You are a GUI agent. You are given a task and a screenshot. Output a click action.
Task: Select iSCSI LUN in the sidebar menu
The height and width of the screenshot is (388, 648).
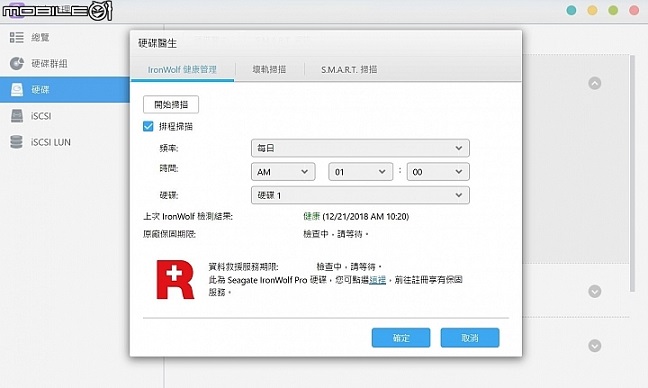[x=50, y=142]
